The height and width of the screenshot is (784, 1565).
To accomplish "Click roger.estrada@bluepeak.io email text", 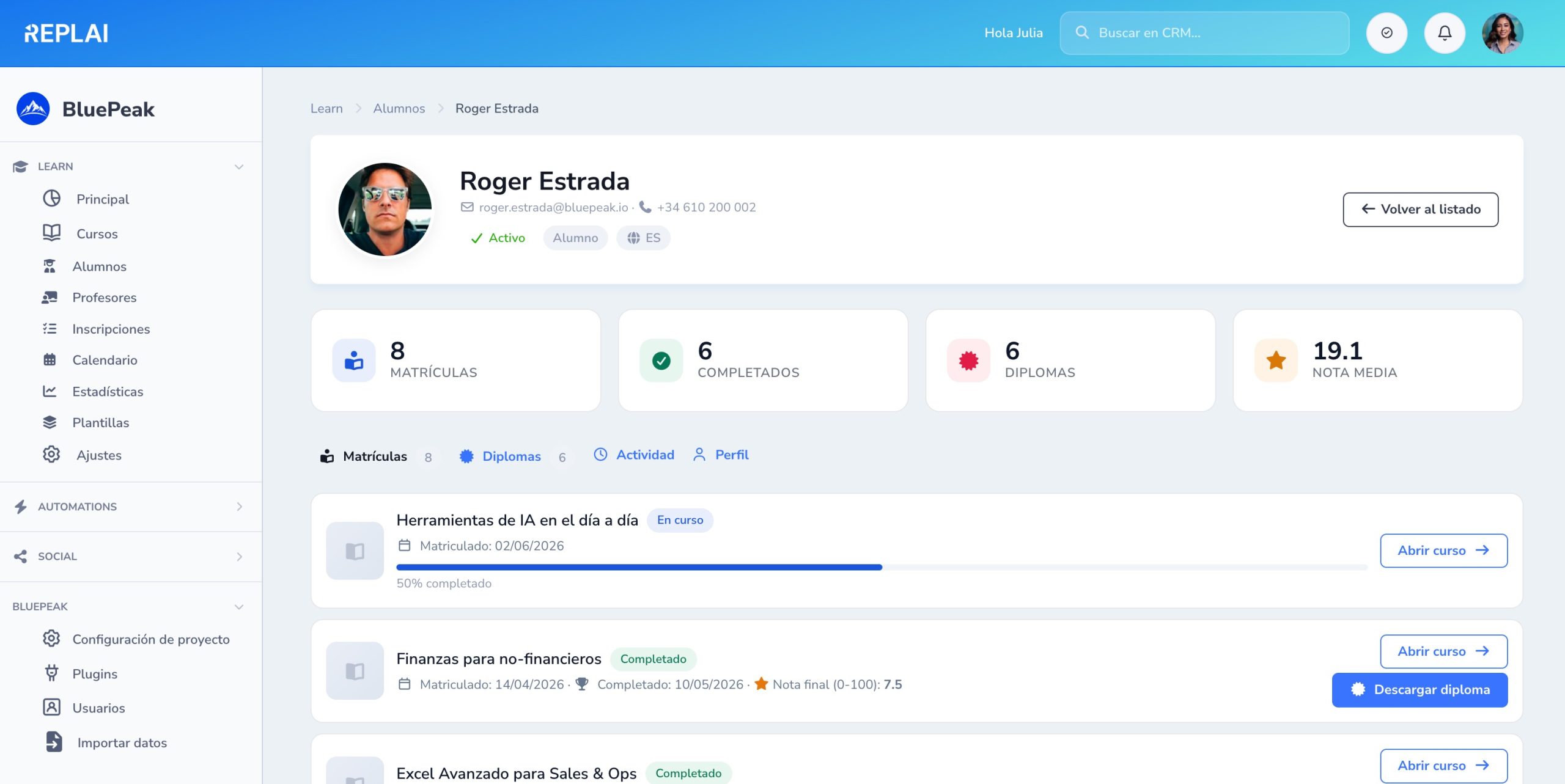I will click(x=553, y=207).
